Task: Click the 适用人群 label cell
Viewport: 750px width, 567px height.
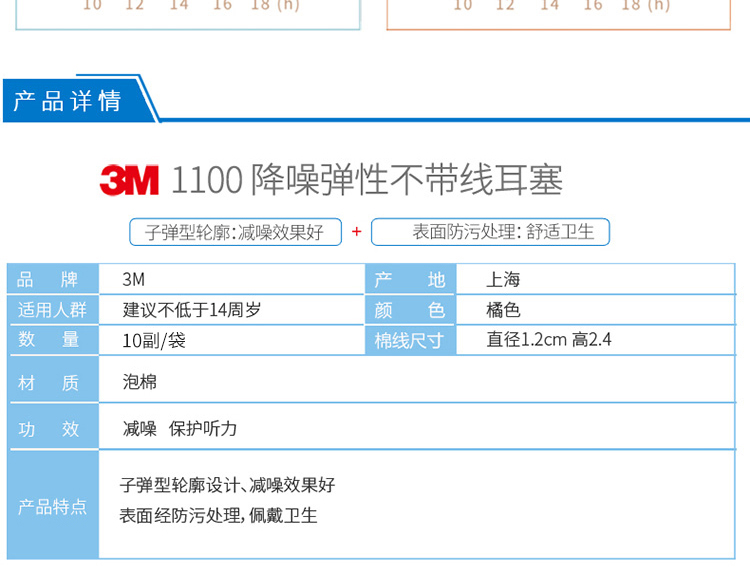Action: tap(53, 310)
